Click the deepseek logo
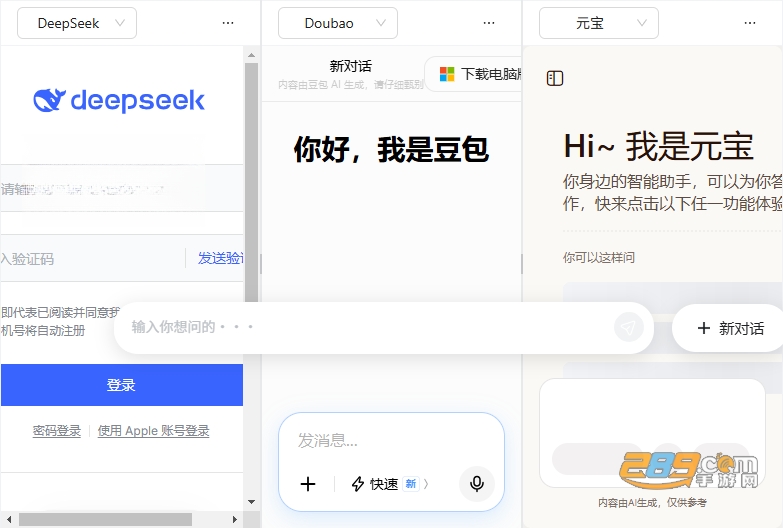Viewport: 783px width, 528px height. click(119, 100)
